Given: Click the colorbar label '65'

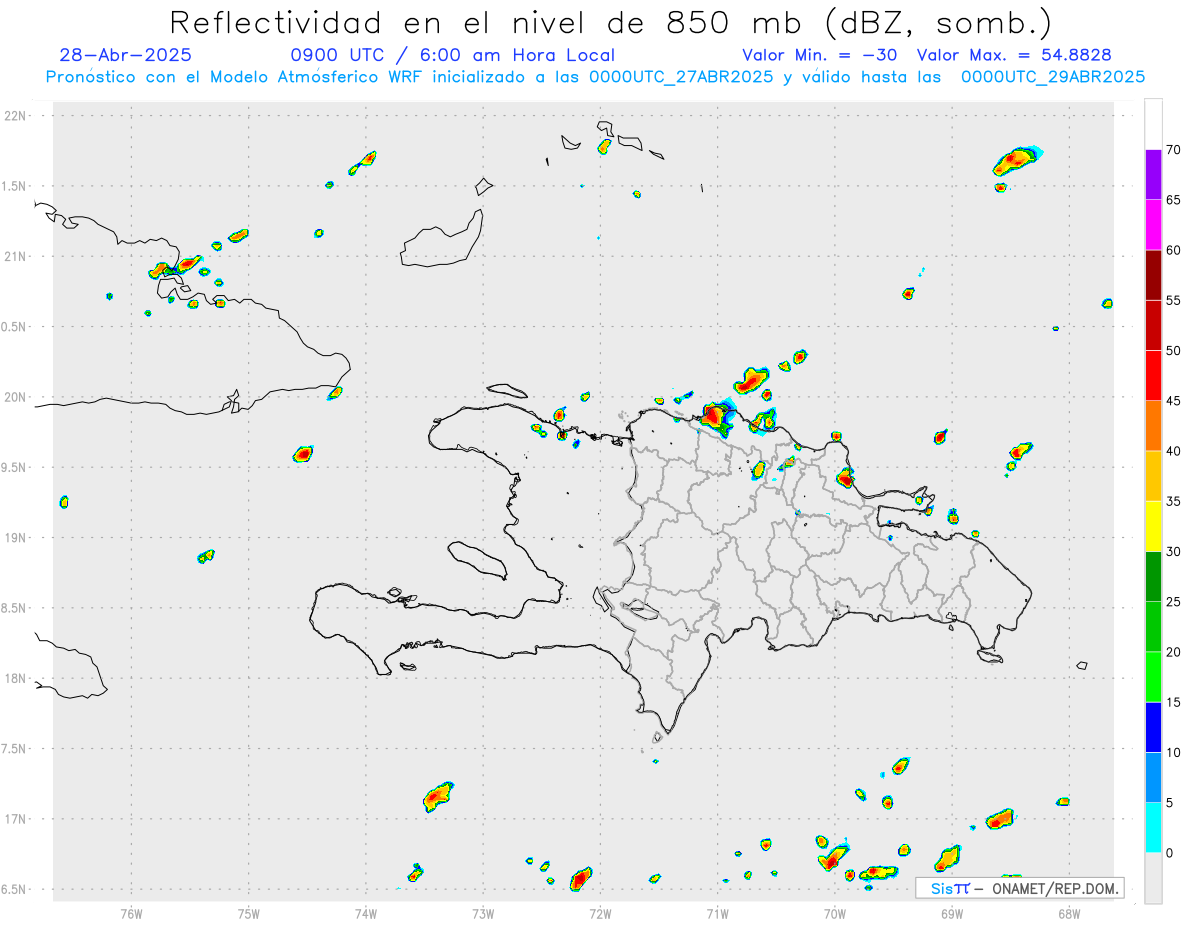Looking at the screenshot, I should [x=1173, y=200].
